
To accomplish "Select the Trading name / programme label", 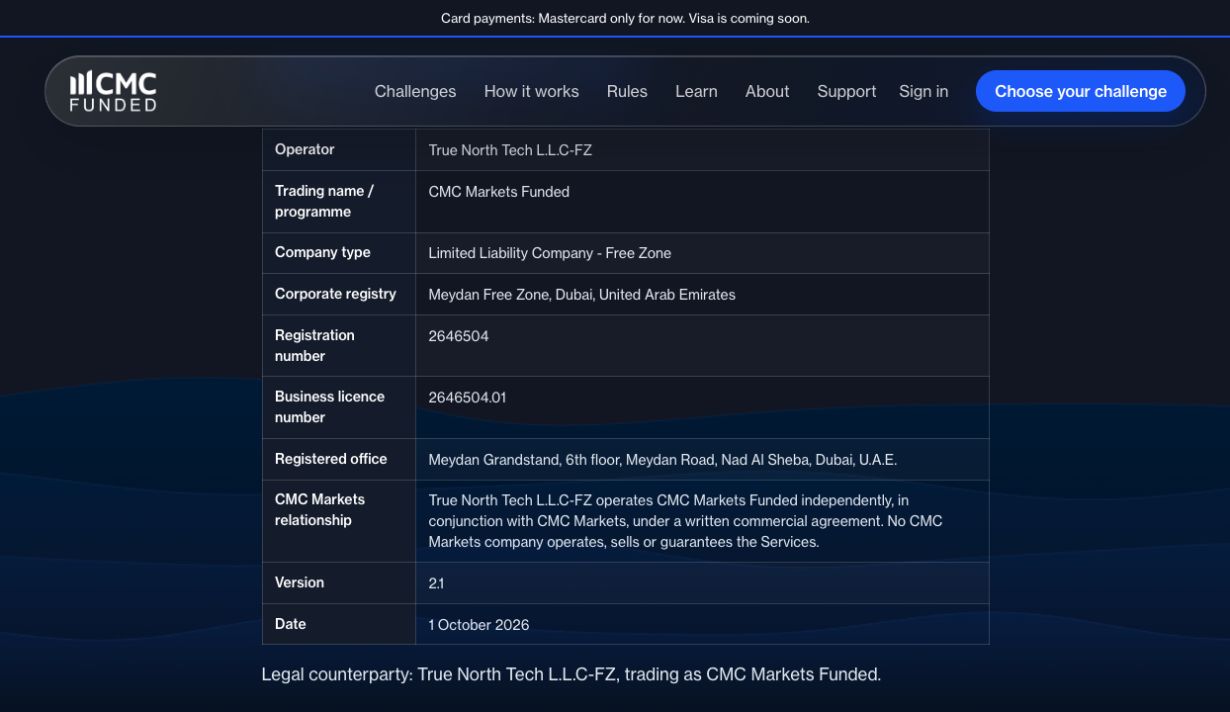I will click(x=324, y=201).
